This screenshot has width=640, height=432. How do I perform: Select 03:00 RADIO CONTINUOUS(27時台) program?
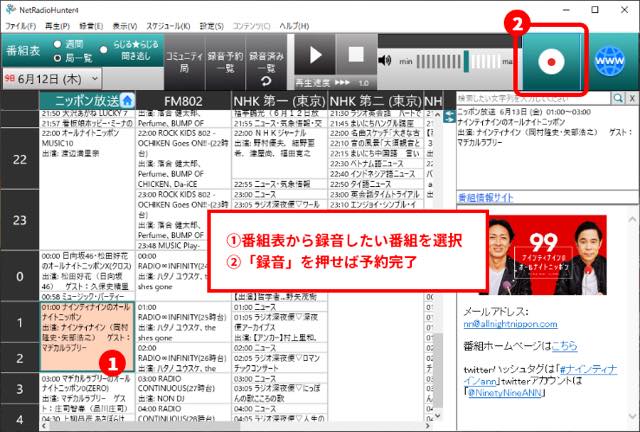pos(183,388)
